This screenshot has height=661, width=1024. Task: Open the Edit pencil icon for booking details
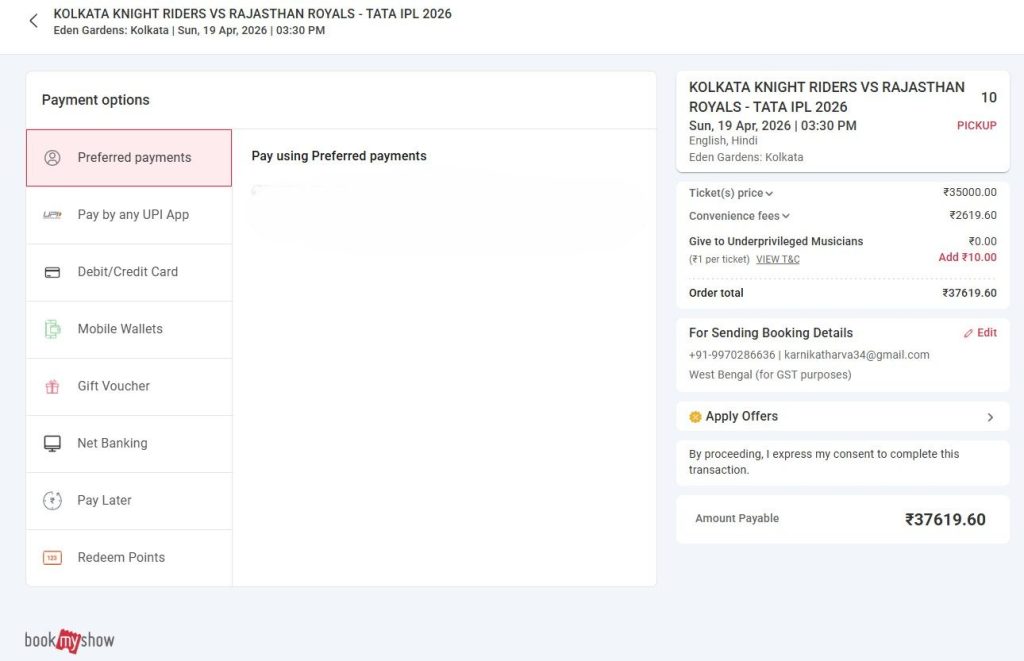(x=969, y=332)
